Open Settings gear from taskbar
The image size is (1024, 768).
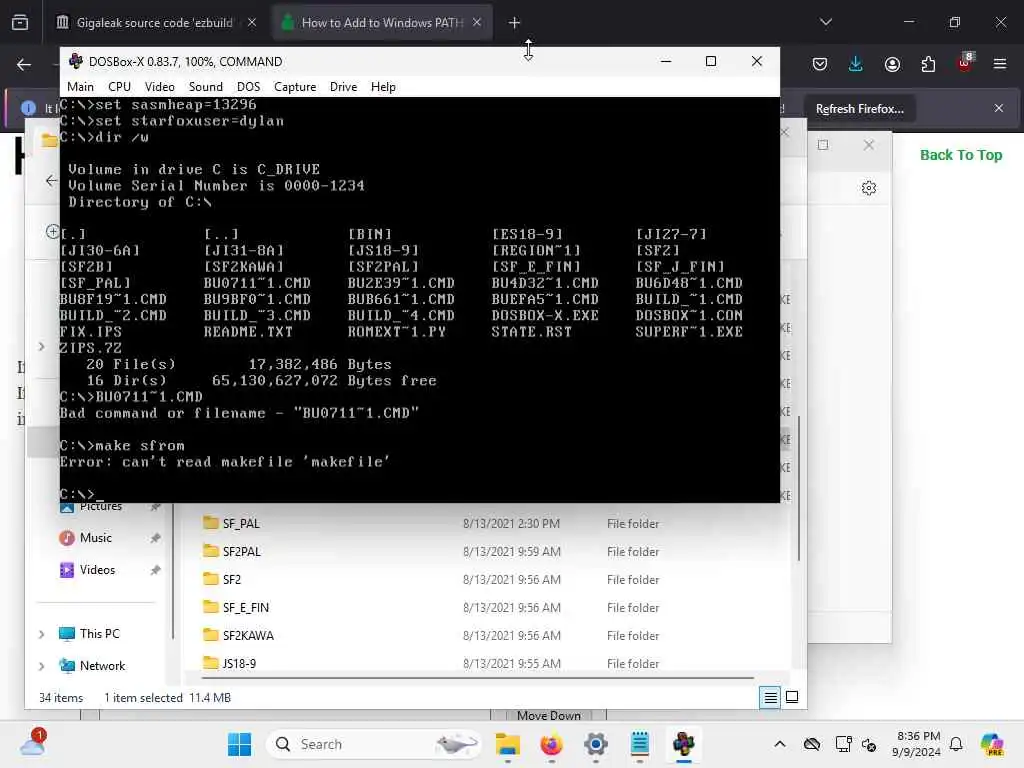coord(596,744)
